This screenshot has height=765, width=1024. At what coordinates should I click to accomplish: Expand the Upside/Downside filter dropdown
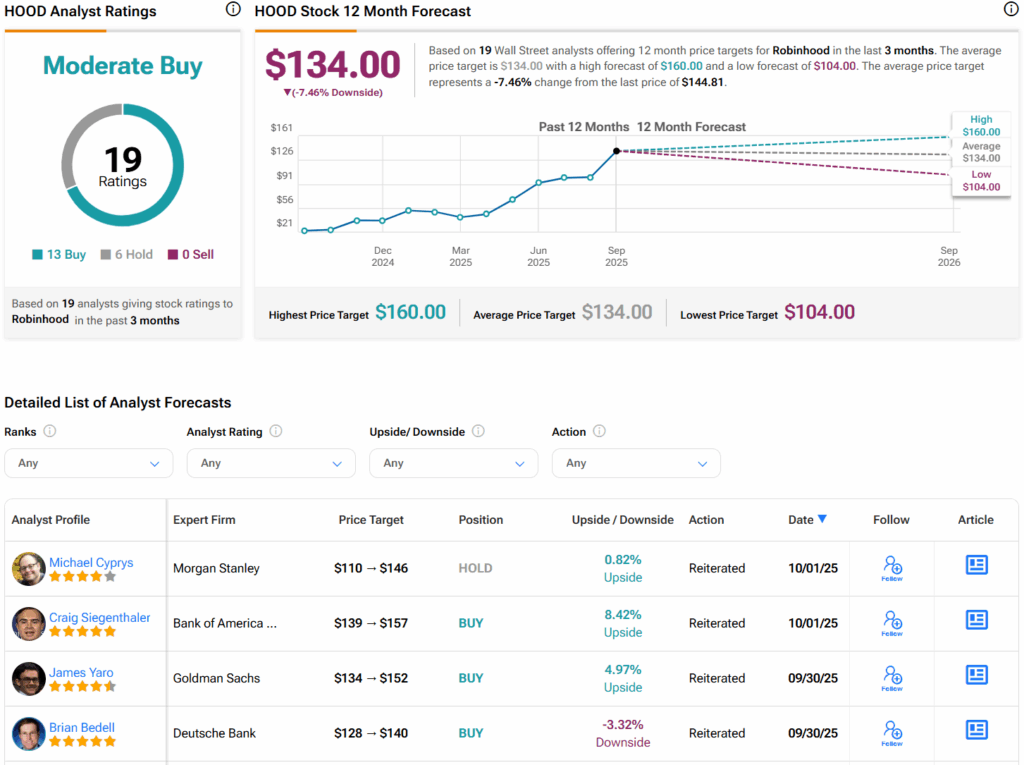(x=453, y=463)
